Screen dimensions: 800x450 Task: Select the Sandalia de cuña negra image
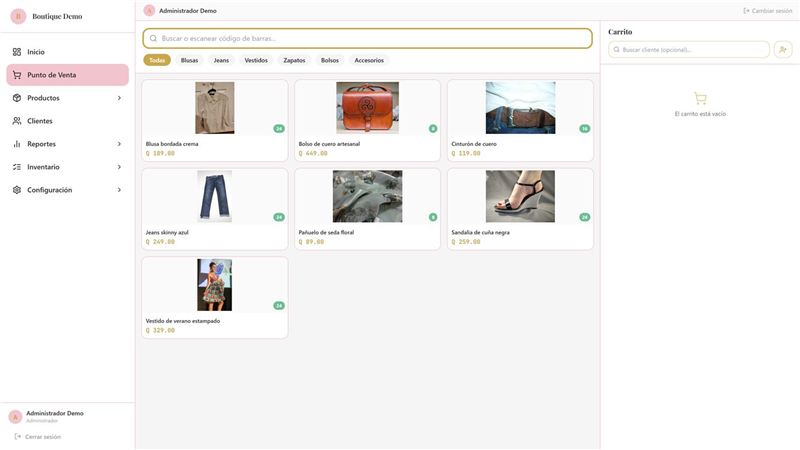[520, 196]
